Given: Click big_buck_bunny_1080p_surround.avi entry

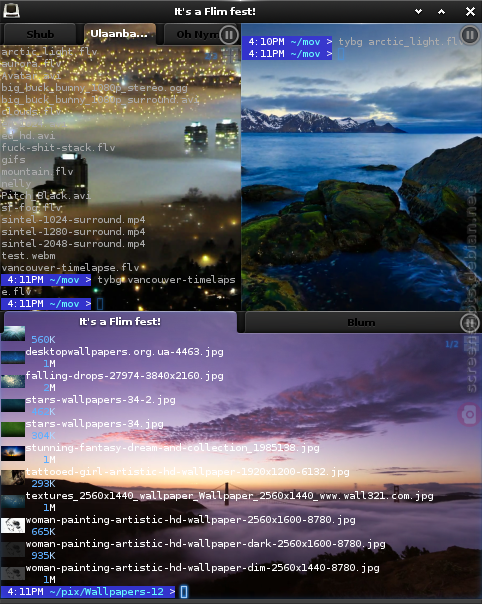Looking at the screenshot, I should (x=100, y=100).
